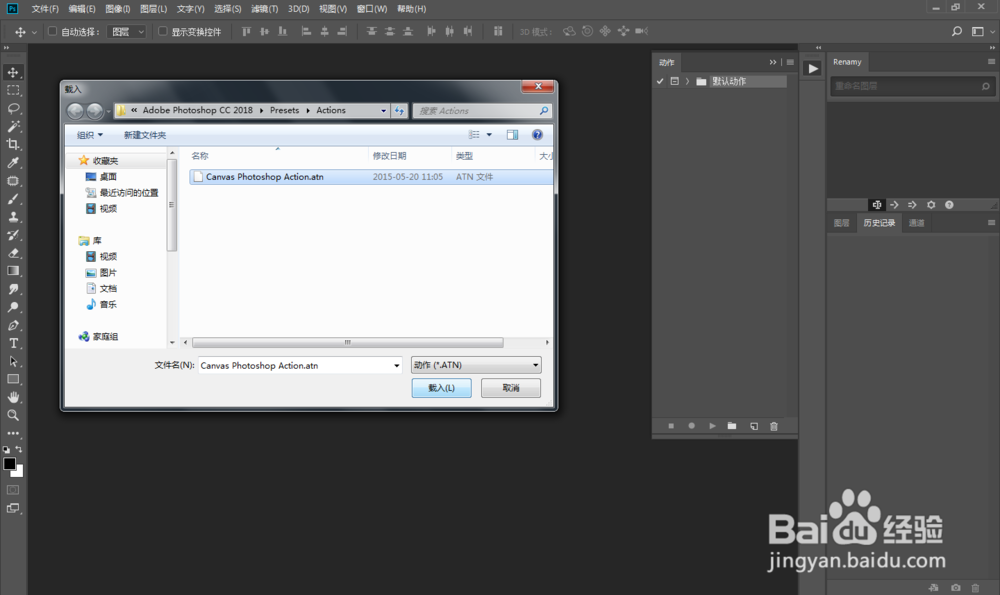Click the back arrow in load dialog
Viewport: 1000px width, 595px height.
[75, 111]
